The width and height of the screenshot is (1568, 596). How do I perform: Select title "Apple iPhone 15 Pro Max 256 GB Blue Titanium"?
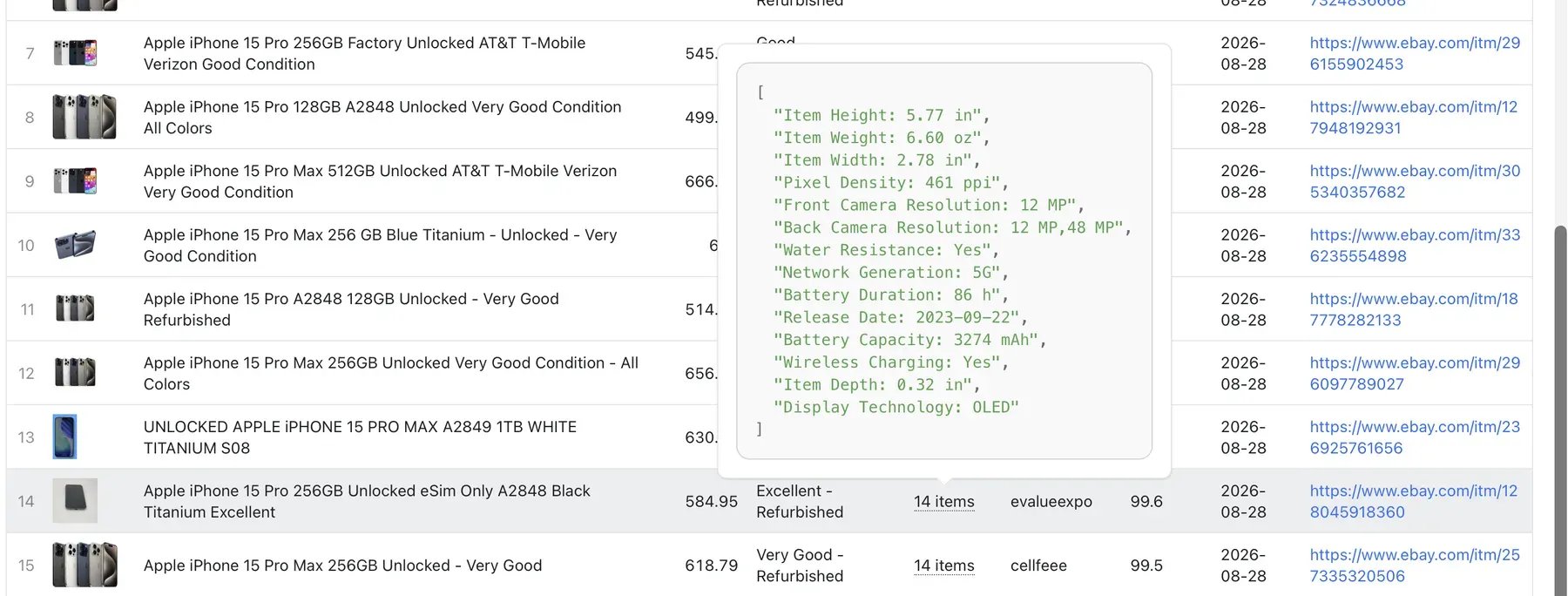pos(380,246)
